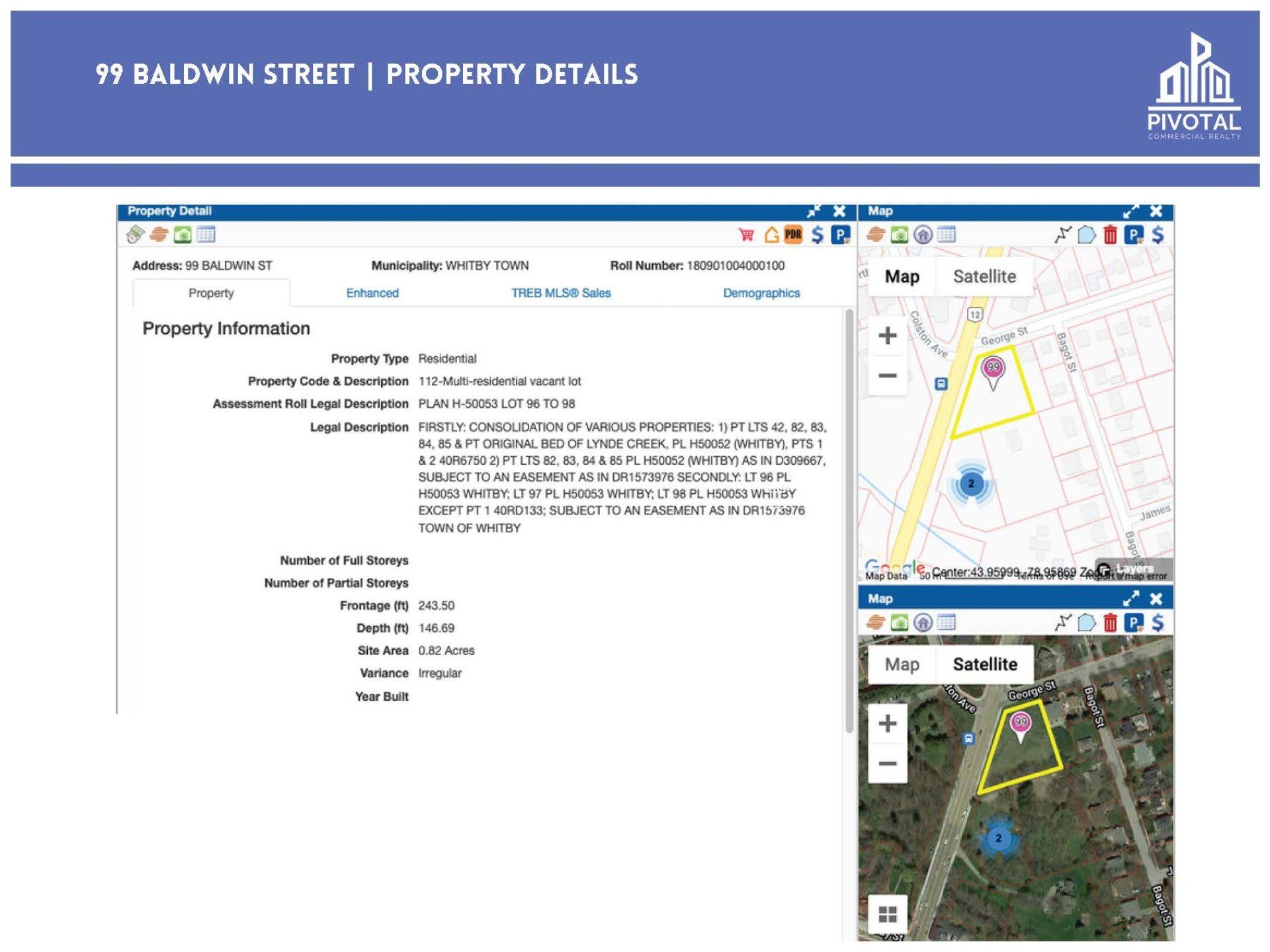This screenshot has width=1270, height=952.
Task: Select Map view in the upper map
Action: coord(902,276)
